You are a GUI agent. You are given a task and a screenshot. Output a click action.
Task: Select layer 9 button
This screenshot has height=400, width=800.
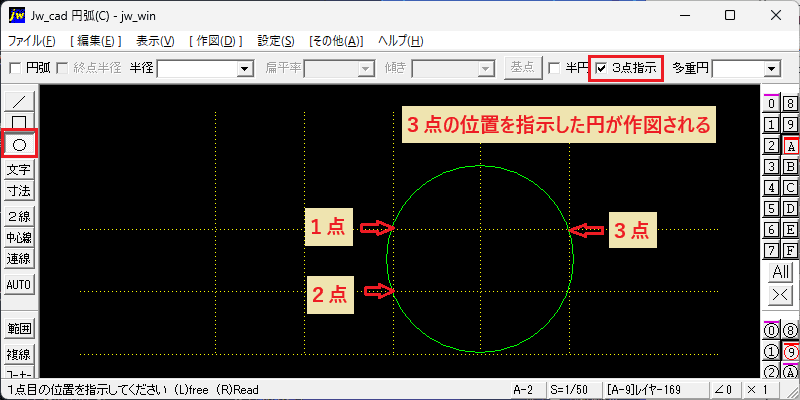790,124
